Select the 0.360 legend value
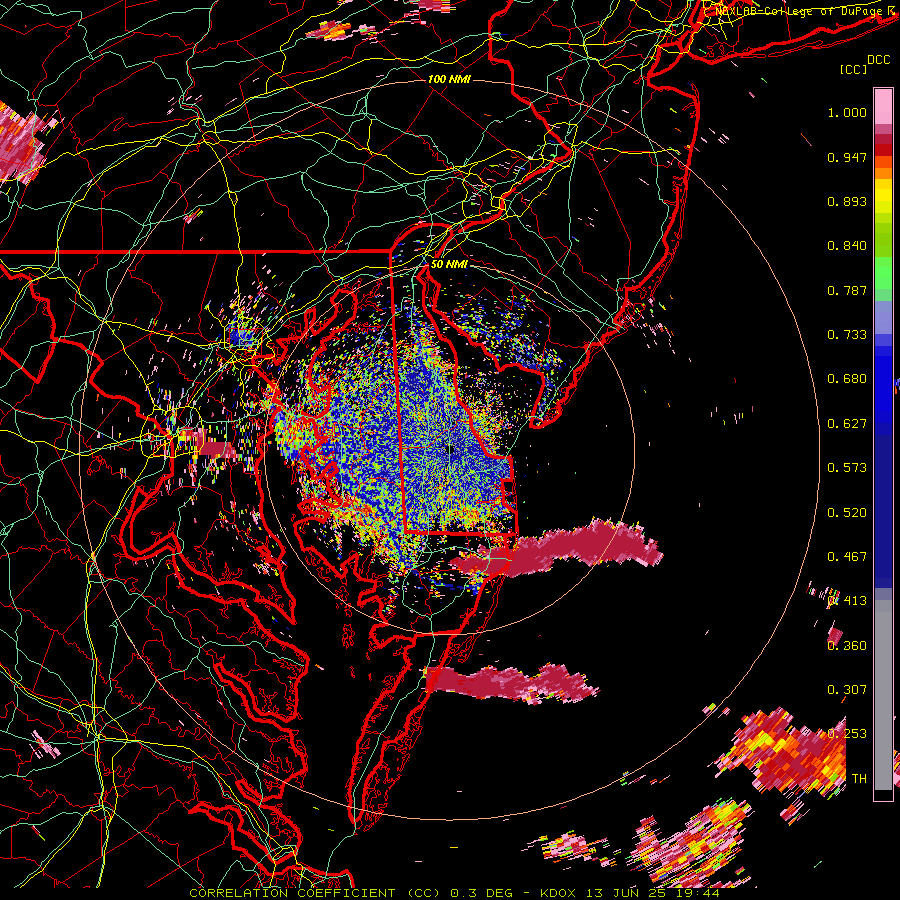900x900 pixels. pyautogui.click(x=847, y=646)
